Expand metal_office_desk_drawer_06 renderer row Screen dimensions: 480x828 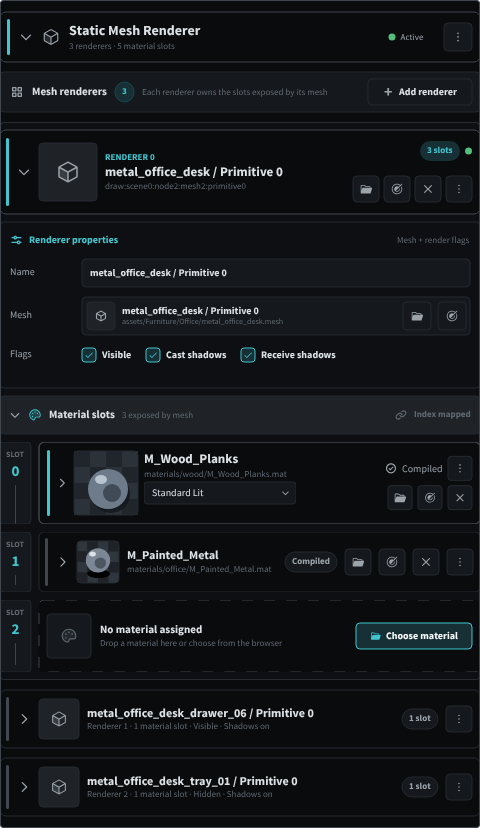click(24, 719)
